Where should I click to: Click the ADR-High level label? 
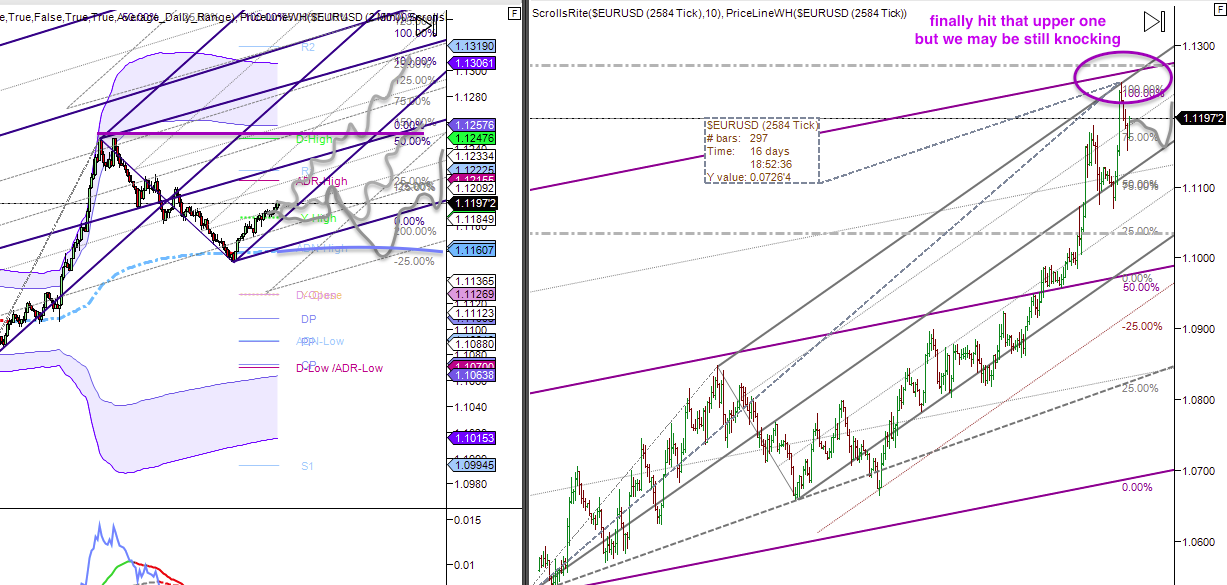[x=321, y=181]
